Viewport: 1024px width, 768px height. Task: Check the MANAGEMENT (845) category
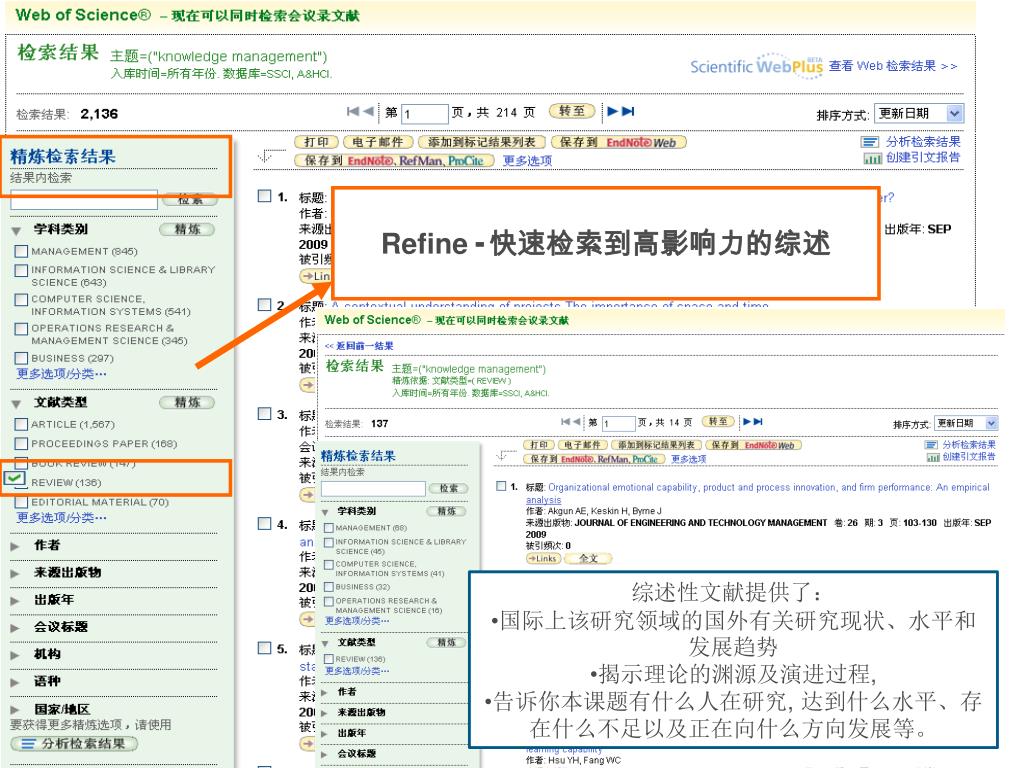[21, 251]
